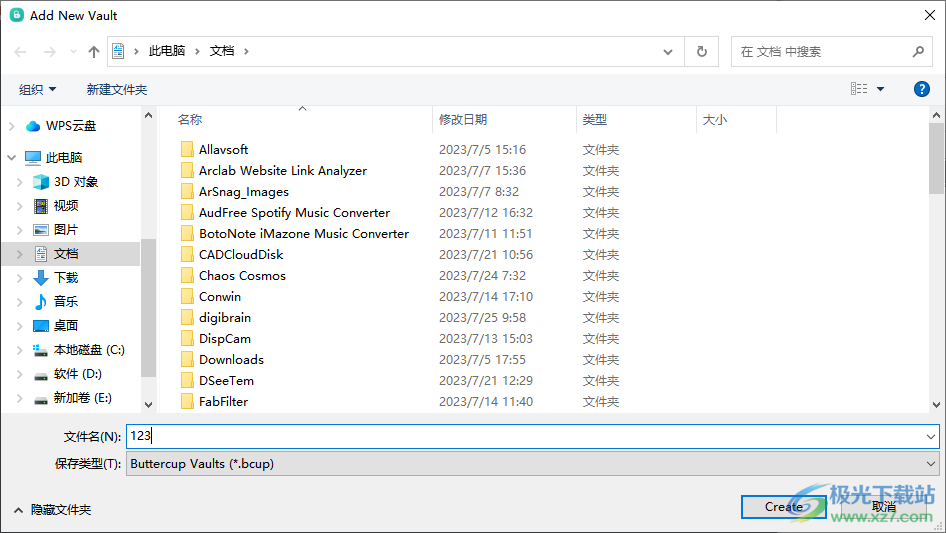Open 下载 folder in sidebar

pyautogui.click(x=65, y=278)
